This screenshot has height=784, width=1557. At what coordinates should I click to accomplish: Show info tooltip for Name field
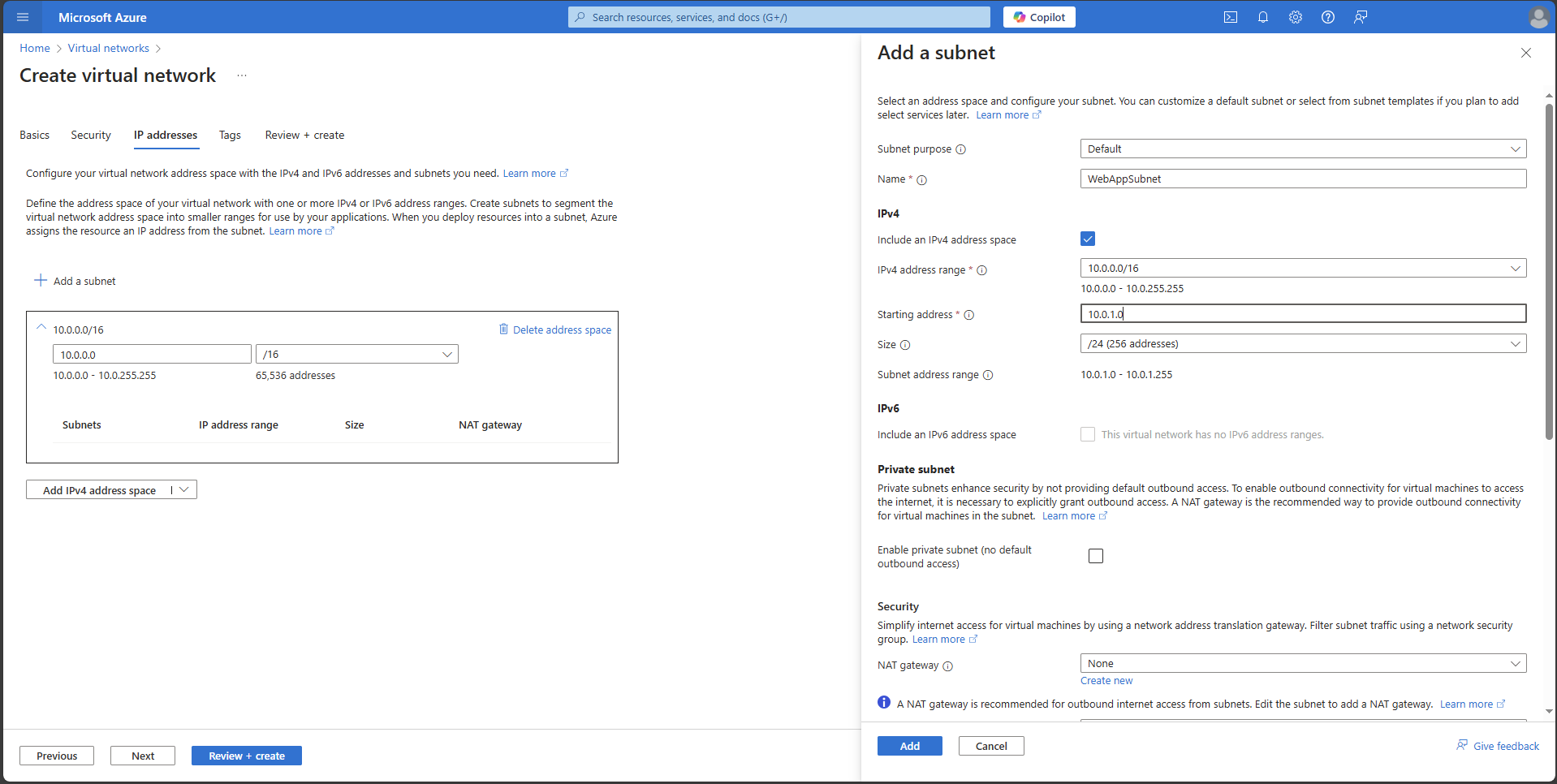pyautogui.click(x=922, y=180)
